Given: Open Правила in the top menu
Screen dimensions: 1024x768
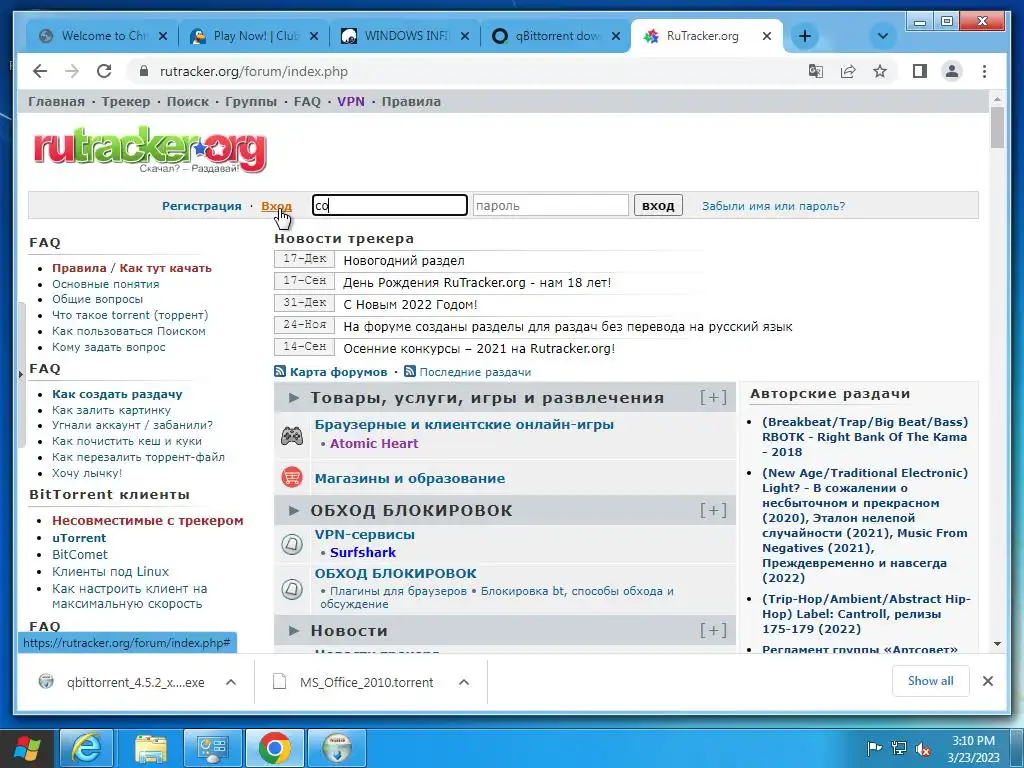Looking at the screenshot, I should click(411, 101).
